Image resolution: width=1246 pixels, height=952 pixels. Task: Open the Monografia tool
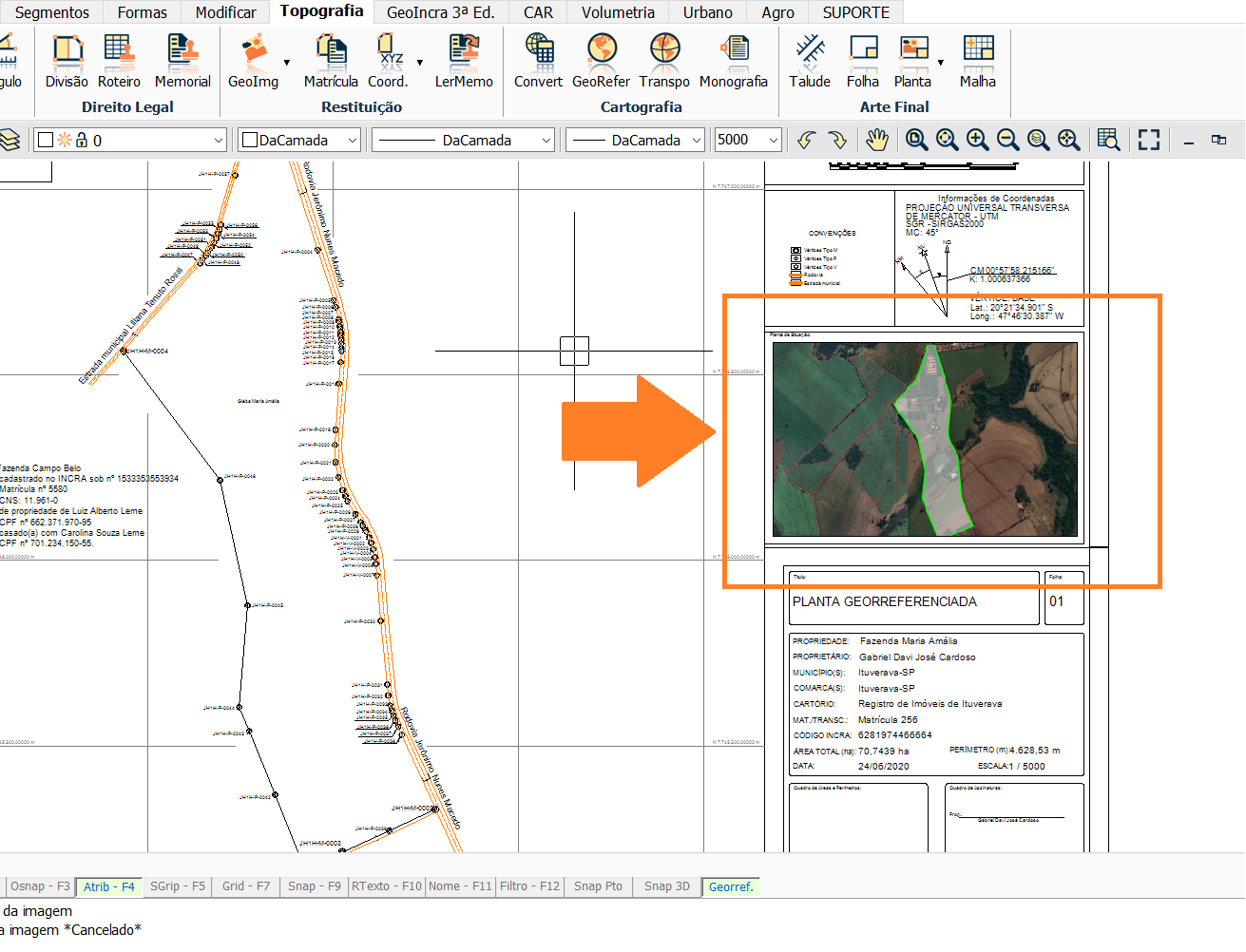tap(733, 62)
